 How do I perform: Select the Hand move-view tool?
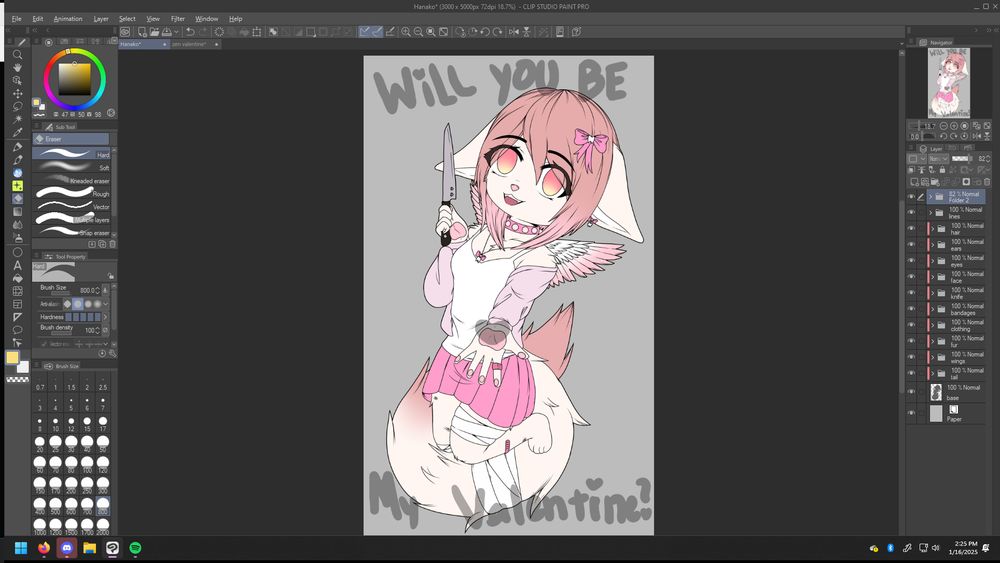17,68
